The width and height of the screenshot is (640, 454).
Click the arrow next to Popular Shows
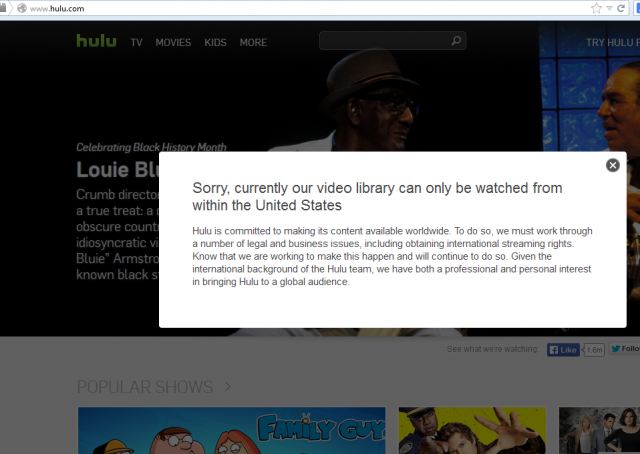228,386
